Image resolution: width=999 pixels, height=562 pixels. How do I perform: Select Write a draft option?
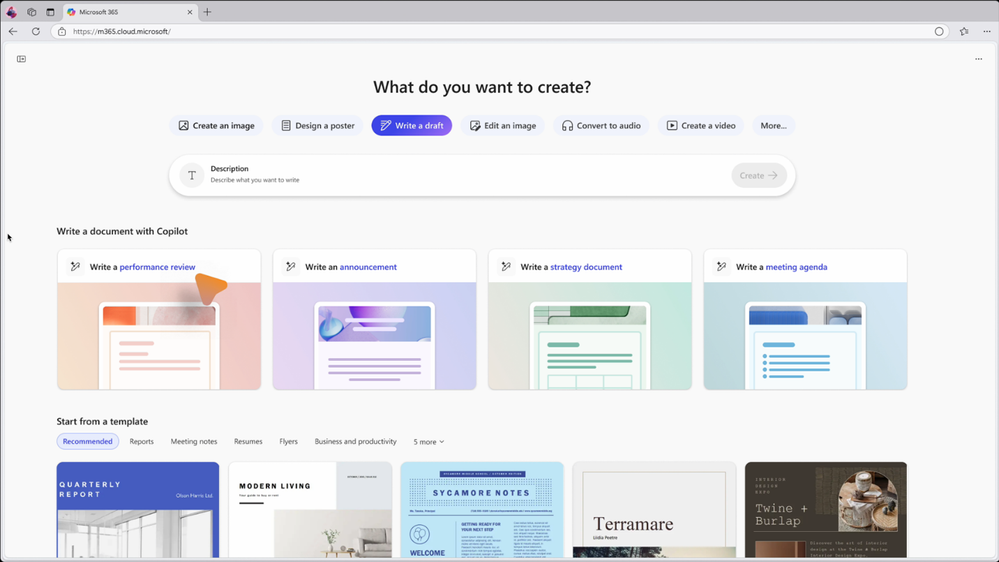(x=412, y=126)
